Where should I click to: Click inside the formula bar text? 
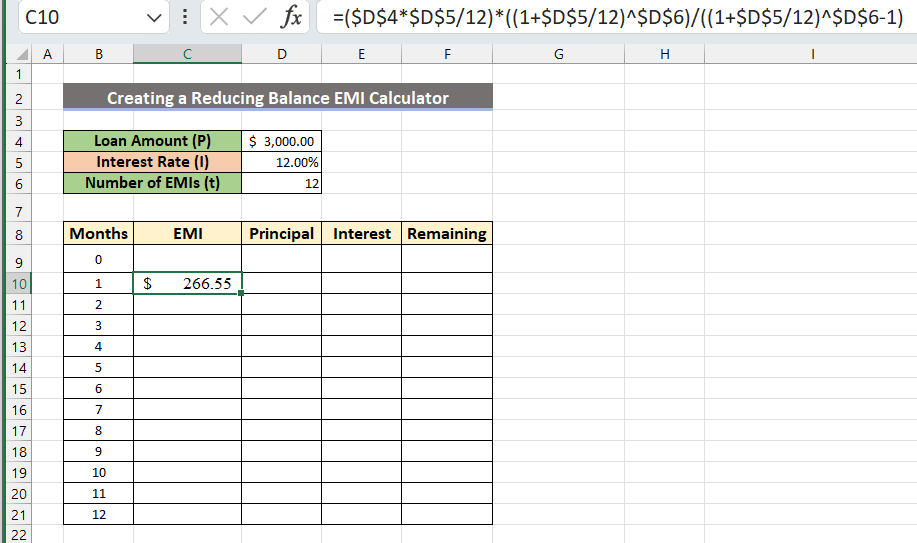618,17
